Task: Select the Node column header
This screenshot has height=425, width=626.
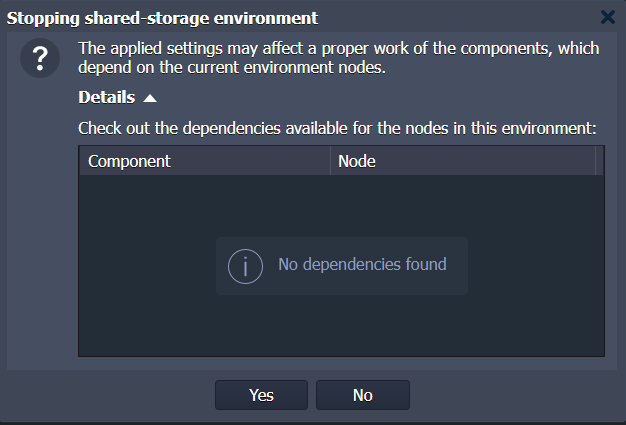Action: [x=463, y=161]
